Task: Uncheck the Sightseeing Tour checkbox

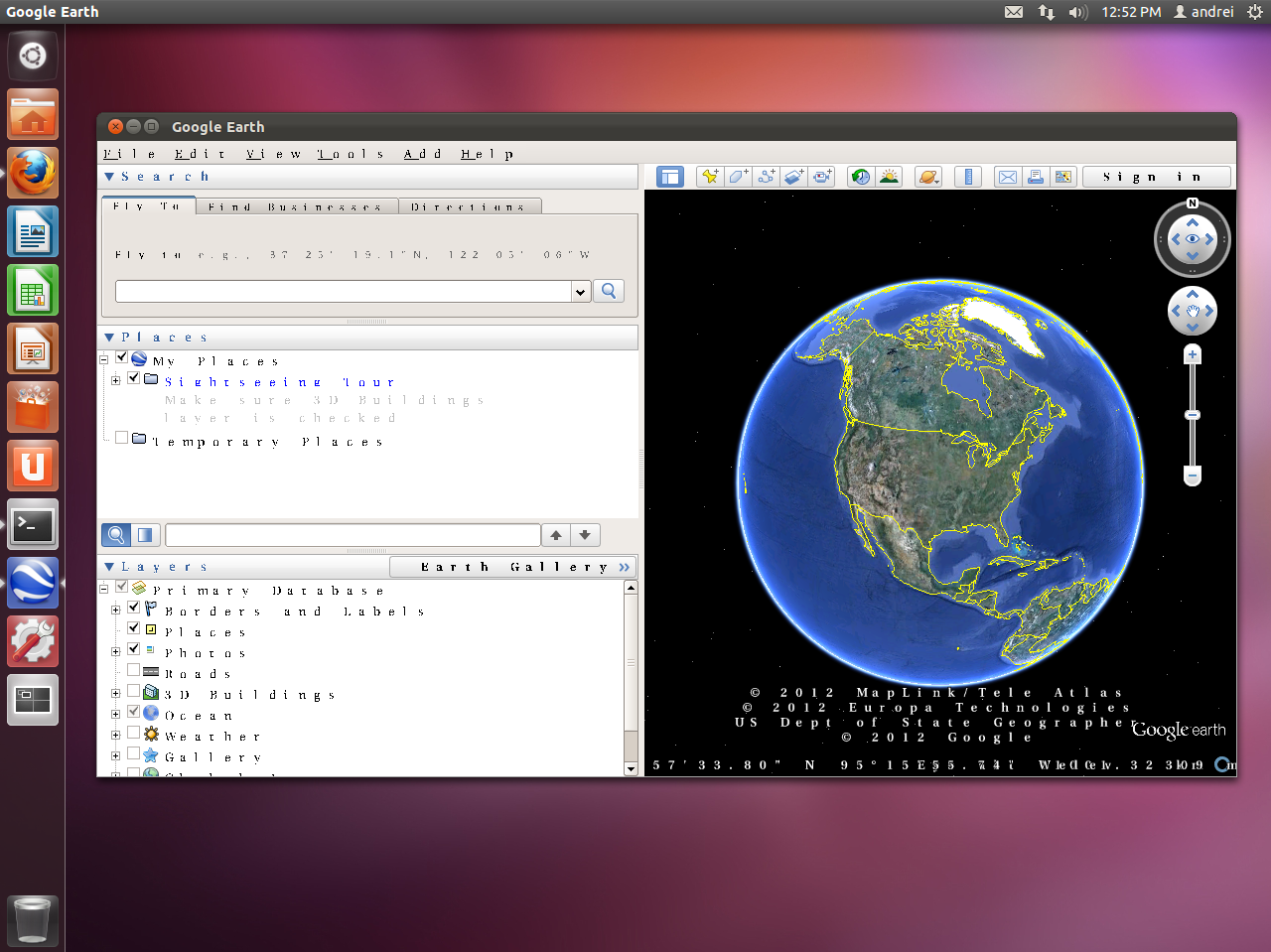Action: 134,378
